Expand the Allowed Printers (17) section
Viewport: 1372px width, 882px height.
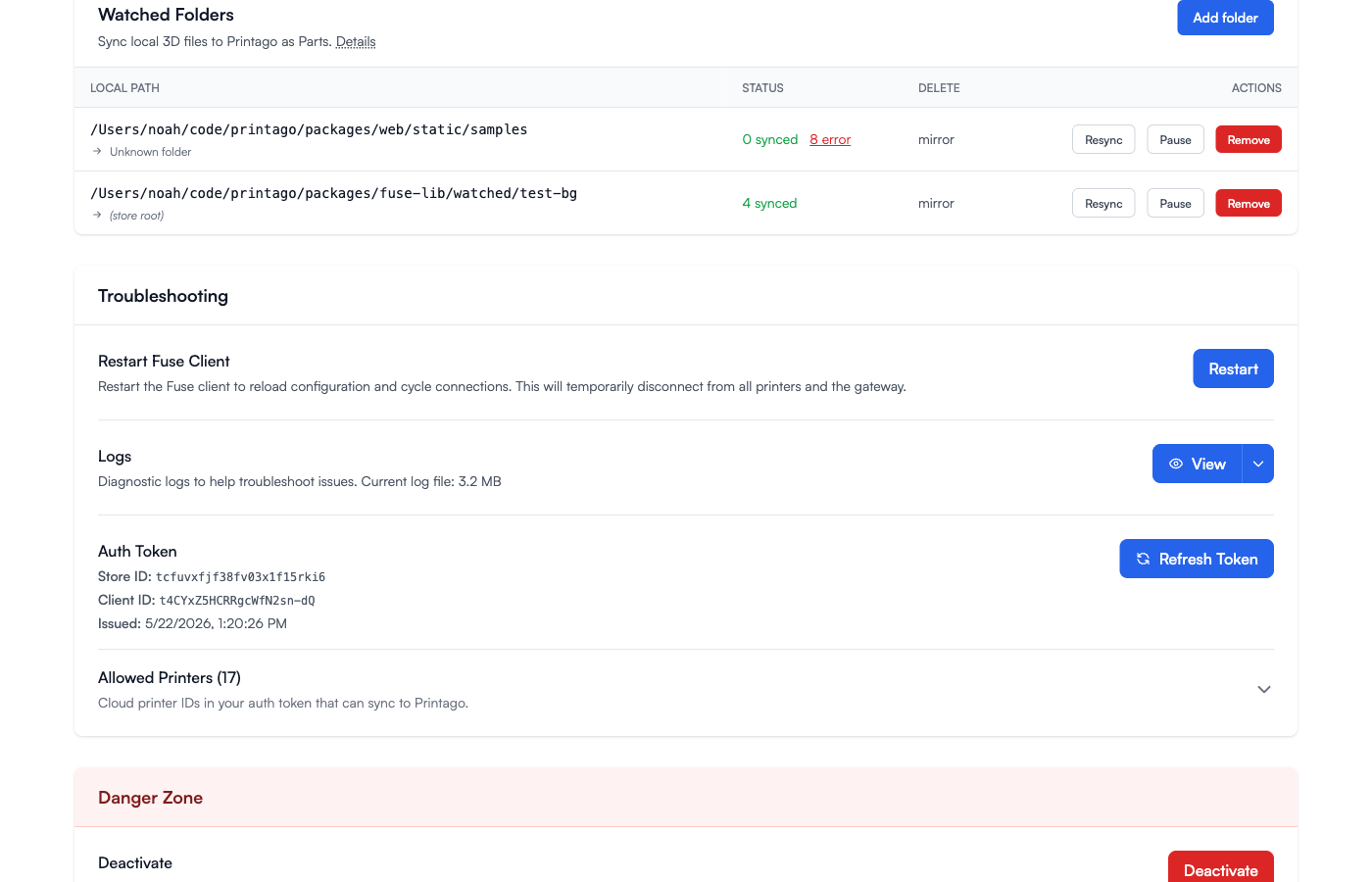click(1264, 690)
